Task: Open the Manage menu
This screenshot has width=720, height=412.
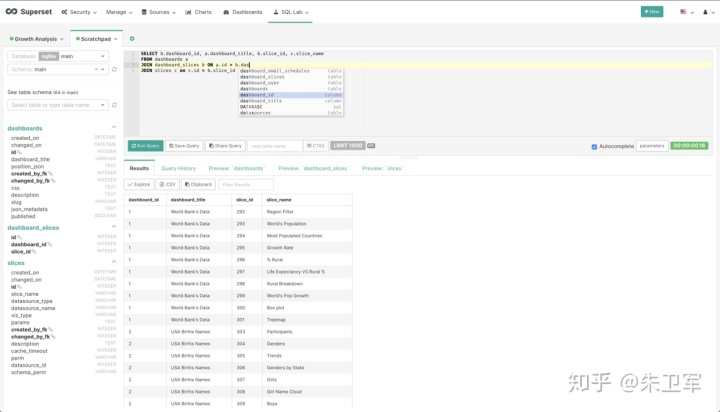Action: pyautogui.click(x=119, y=12)
